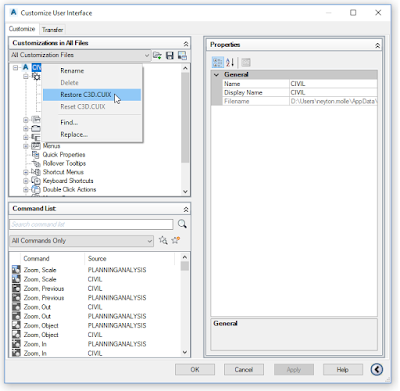Click the Filename property path value
This screenshot has height=391, width=400.
point(333,101)
